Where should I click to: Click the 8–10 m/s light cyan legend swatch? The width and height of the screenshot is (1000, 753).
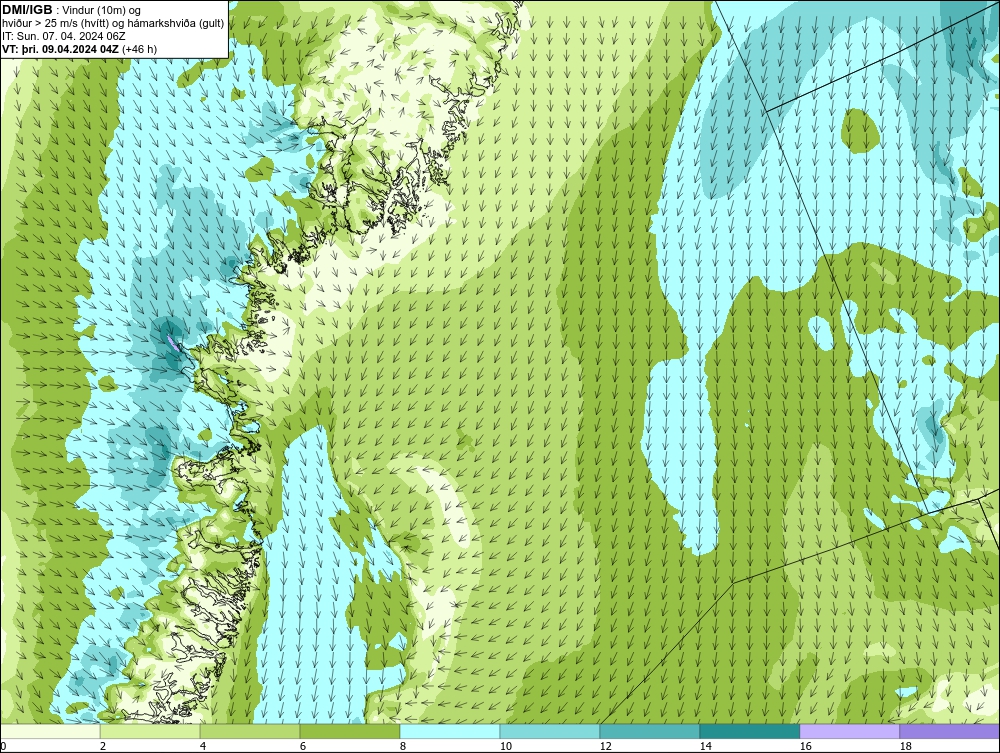(450, 731)
